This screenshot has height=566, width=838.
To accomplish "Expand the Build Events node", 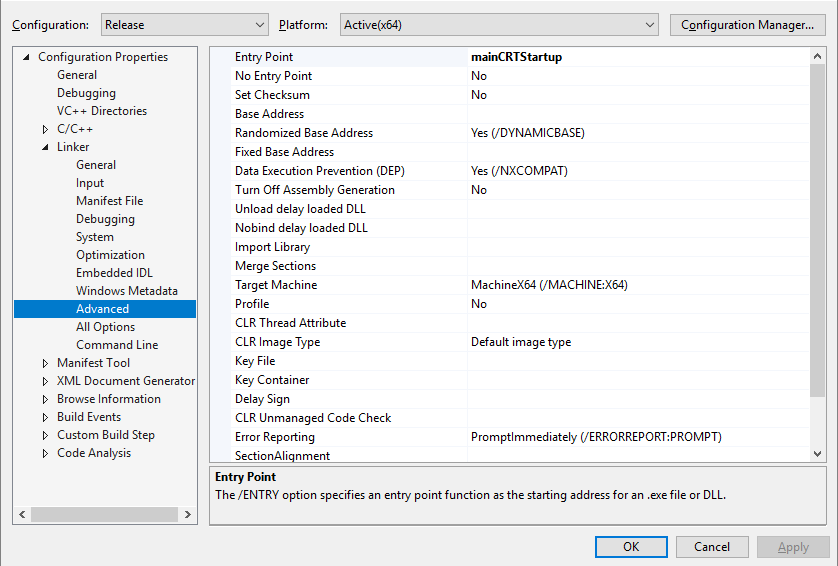I will click(x=45, y=417).
